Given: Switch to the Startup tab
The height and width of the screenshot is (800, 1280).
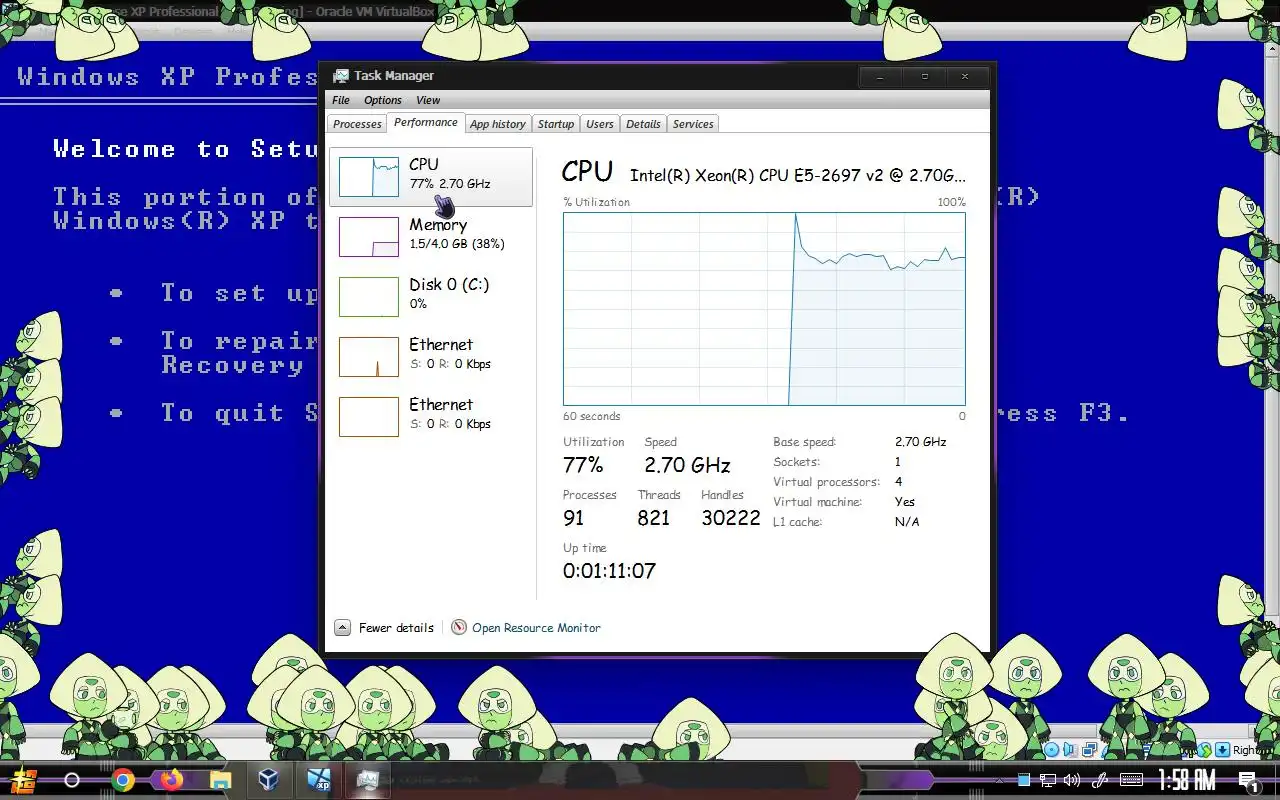Looking at the screenshot, I should coord(556,124).
